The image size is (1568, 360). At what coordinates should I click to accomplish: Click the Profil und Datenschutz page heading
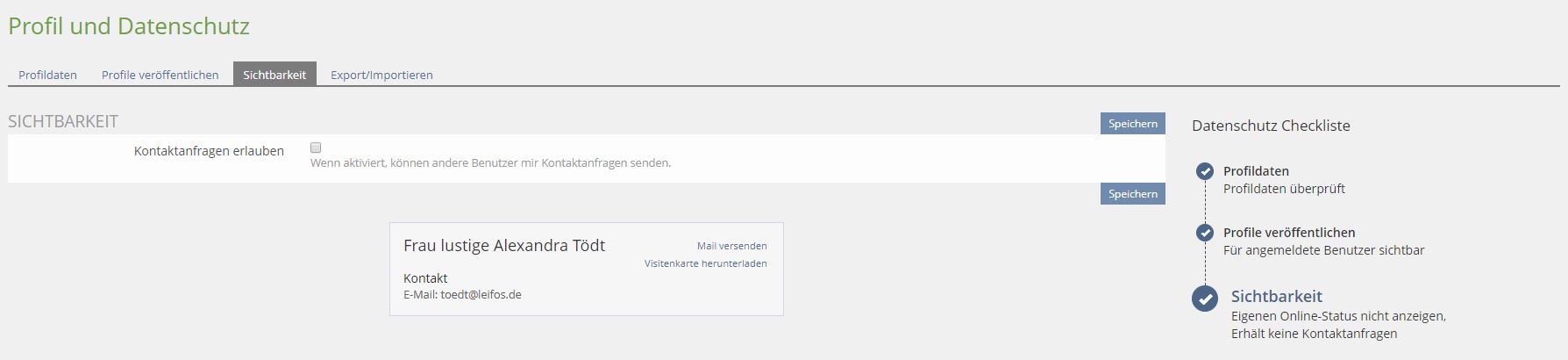(x=129, y=26)
